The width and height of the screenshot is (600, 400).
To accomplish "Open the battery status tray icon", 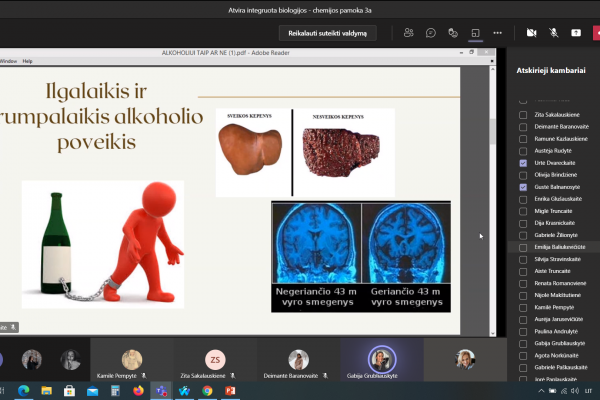I will point(553,391).
